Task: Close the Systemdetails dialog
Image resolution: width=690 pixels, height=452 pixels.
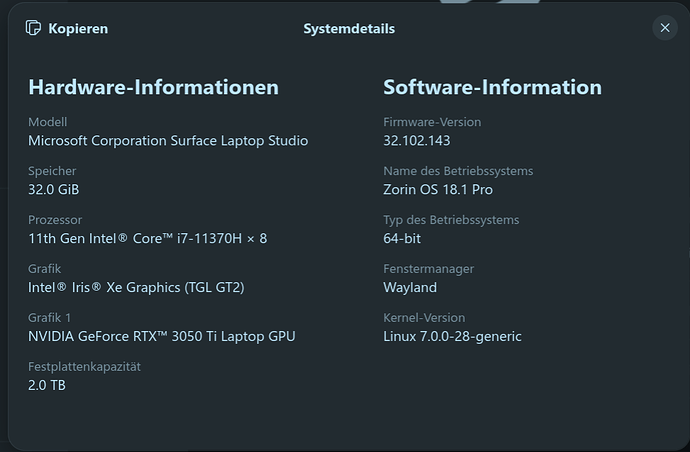Action: (x=664, y=28)
